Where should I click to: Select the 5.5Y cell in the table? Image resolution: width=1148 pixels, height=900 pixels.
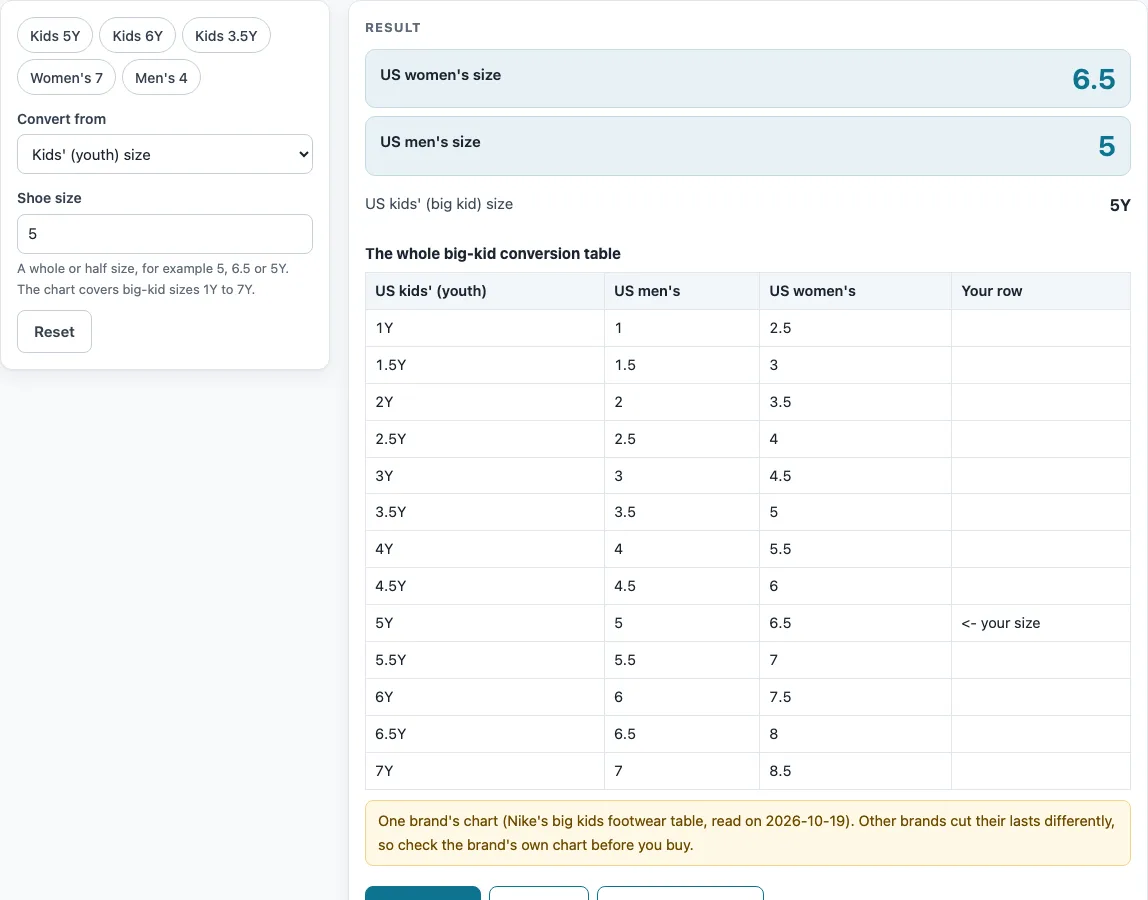(x=485, y=660)
